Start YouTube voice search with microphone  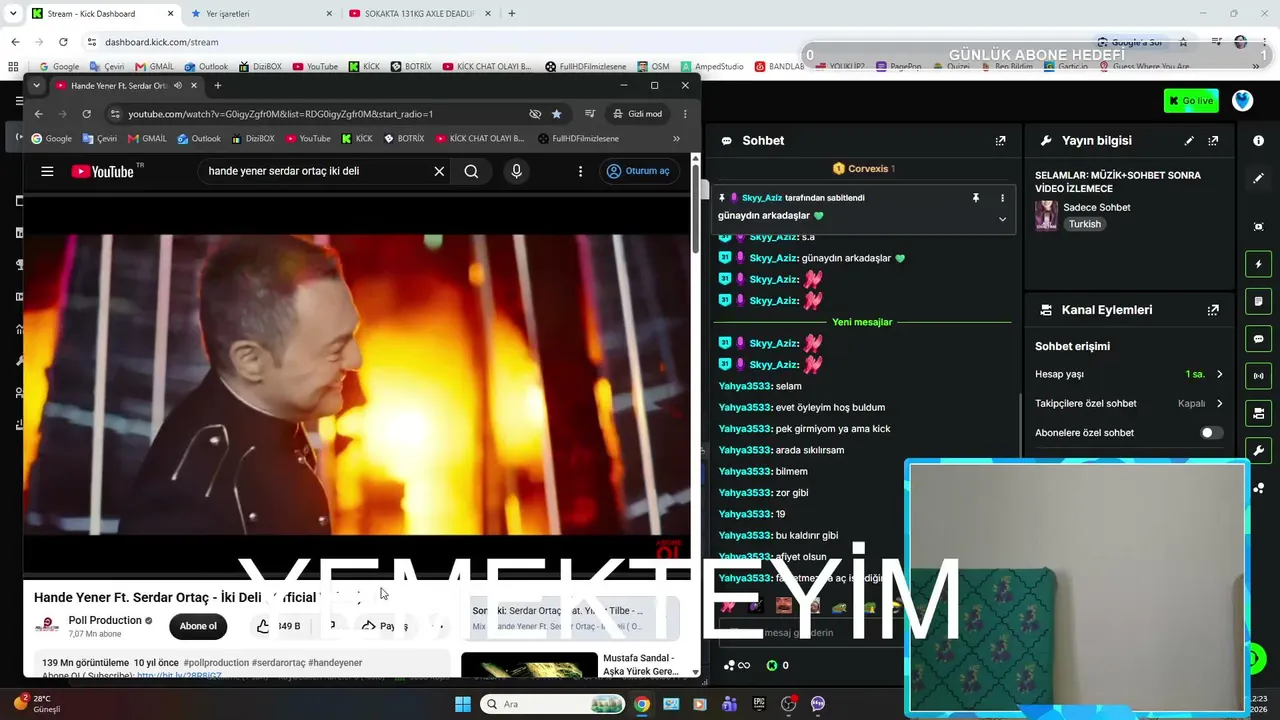point(516,171)
